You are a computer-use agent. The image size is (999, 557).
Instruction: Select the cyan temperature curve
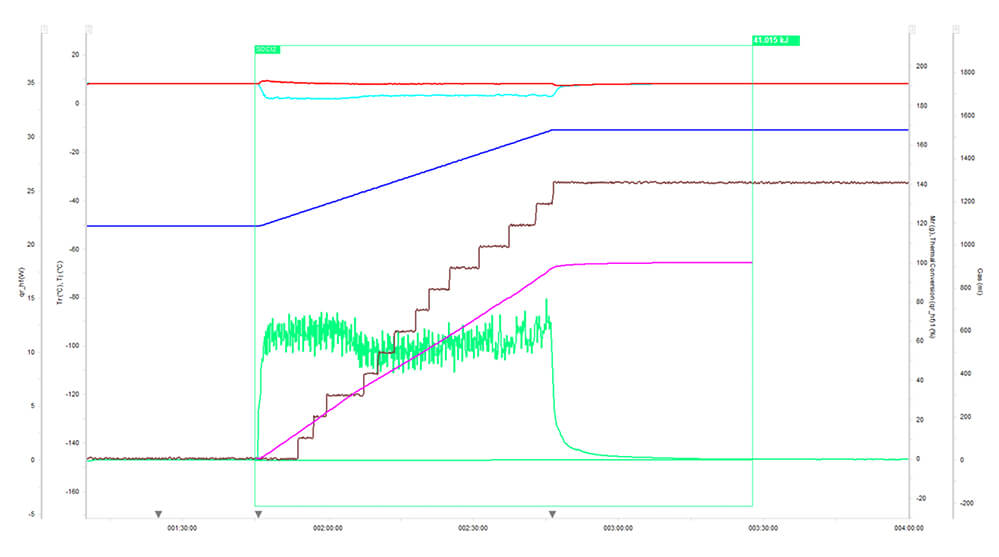[x=400, y=96]
